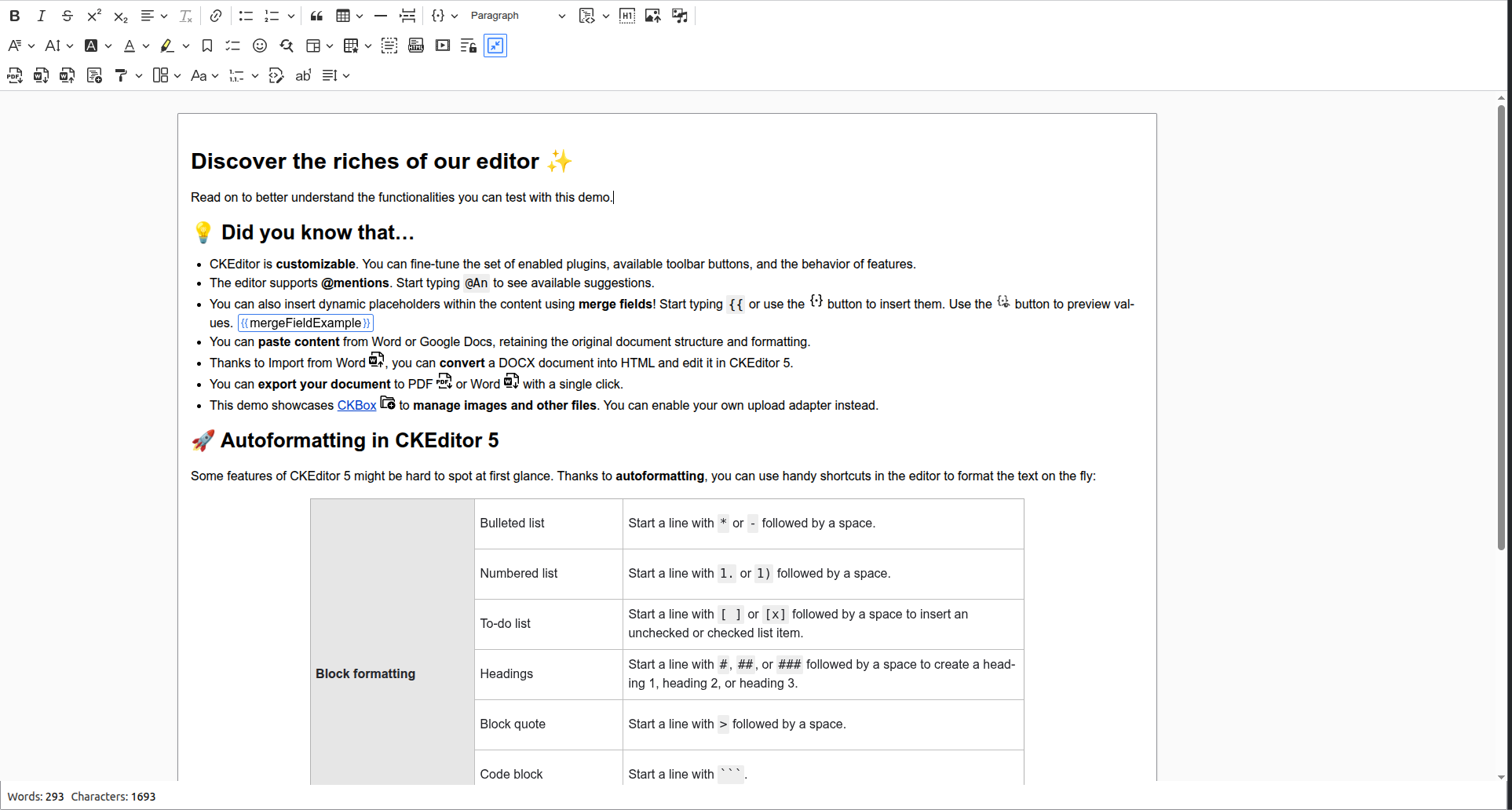Viewport: 1512px width, 810px height.
Task: Open the emoji picker
Action: 260,46
